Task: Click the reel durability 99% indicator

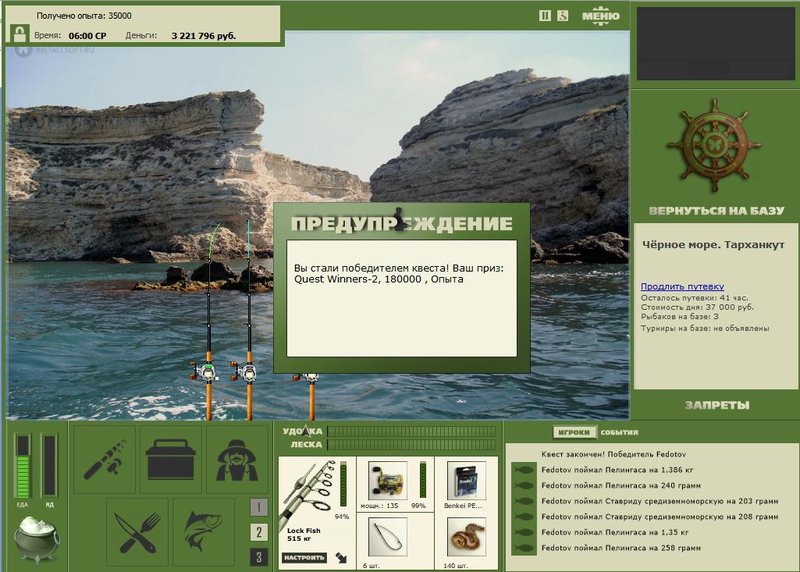Action: [422, 480]
